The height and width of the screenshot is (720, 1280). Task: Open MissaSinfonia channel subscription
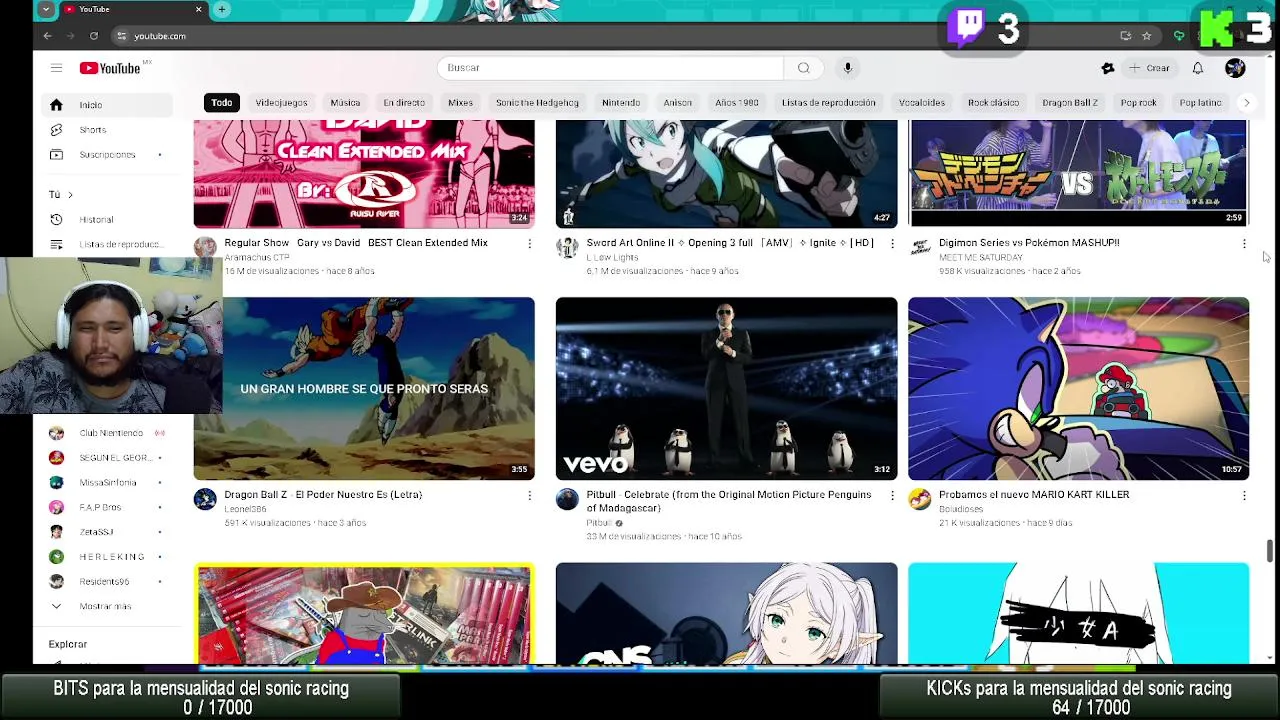108,483
